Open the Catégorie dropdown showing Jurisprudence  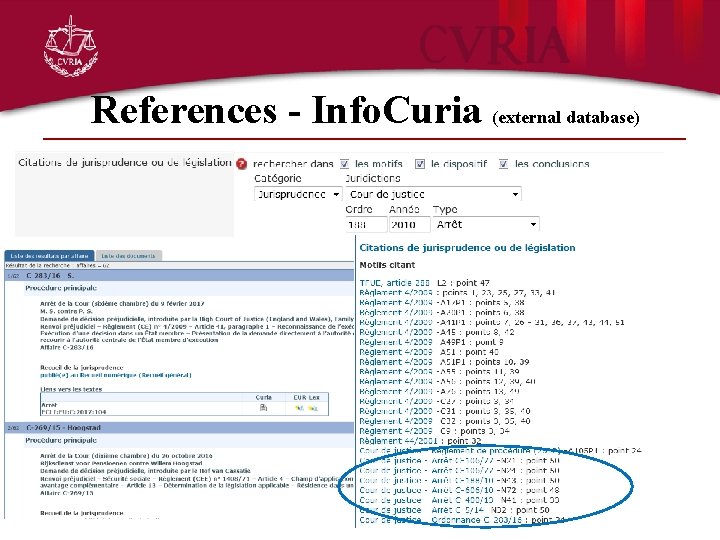298,194
